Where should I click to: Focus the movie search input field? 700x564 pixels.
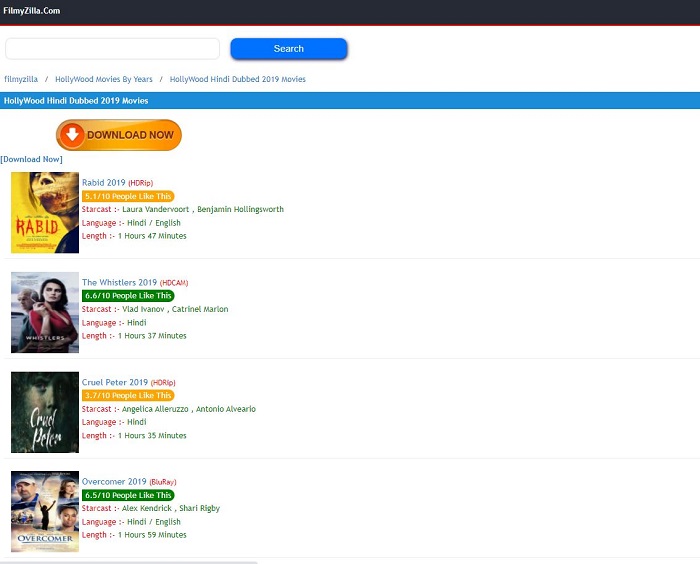click(112, 49)
